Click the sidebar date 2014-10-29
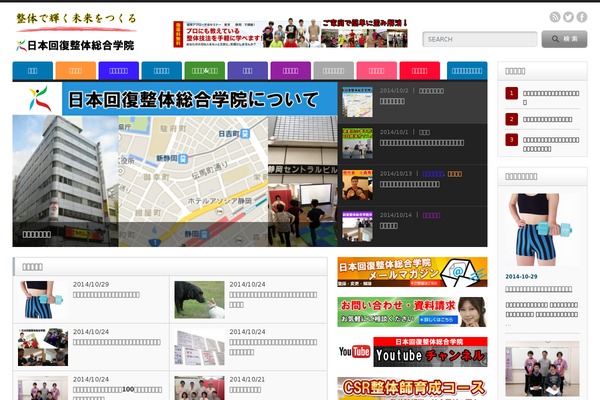Image resolution: width=600 pixels, height=400 pixels. pos(521,276)
